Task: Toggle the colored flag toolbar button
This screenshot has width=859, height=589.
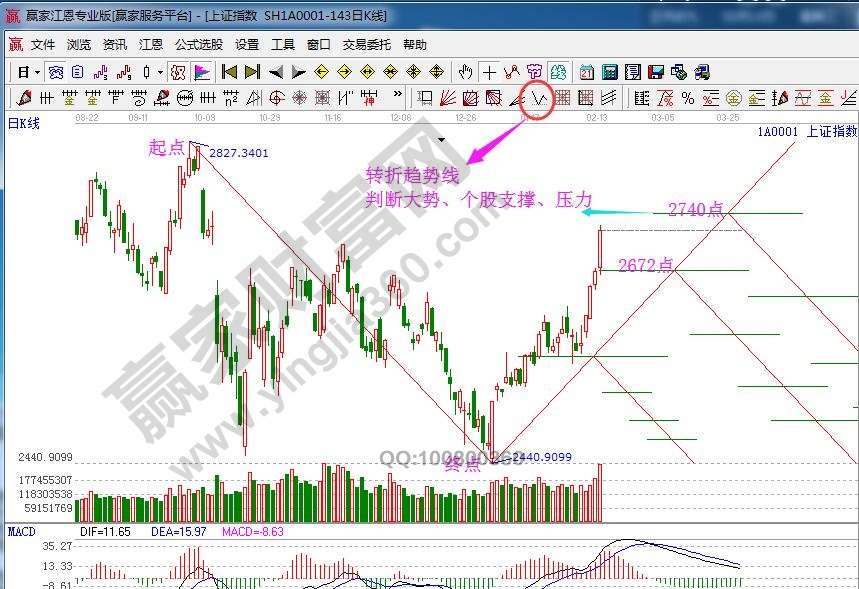Action: 202,72
